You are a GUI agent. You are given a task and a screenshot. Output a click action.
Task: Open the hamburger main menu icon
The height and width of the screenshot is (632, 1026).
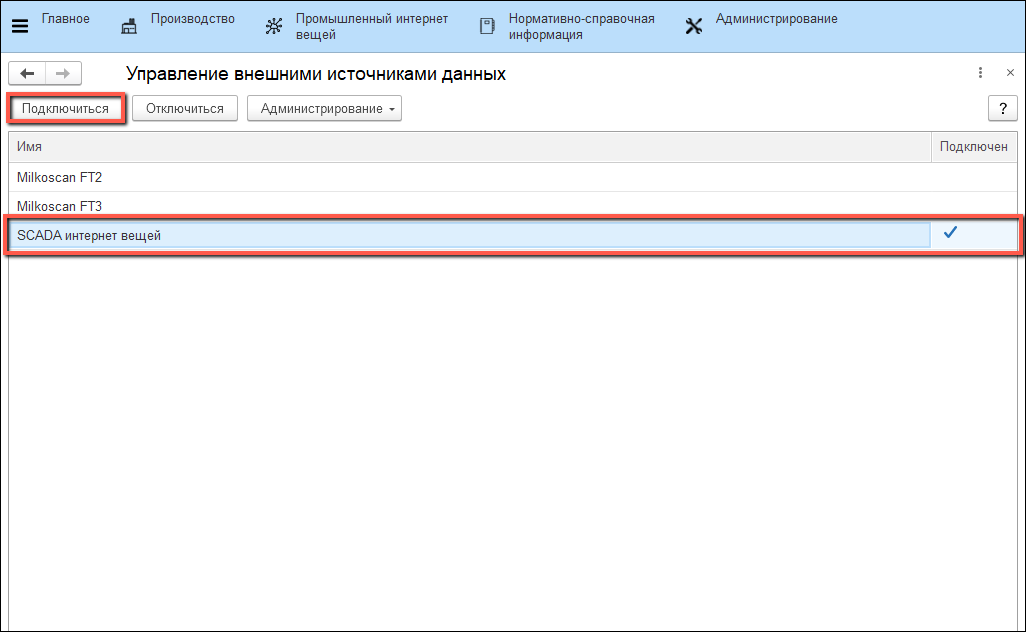click(20, 26)
